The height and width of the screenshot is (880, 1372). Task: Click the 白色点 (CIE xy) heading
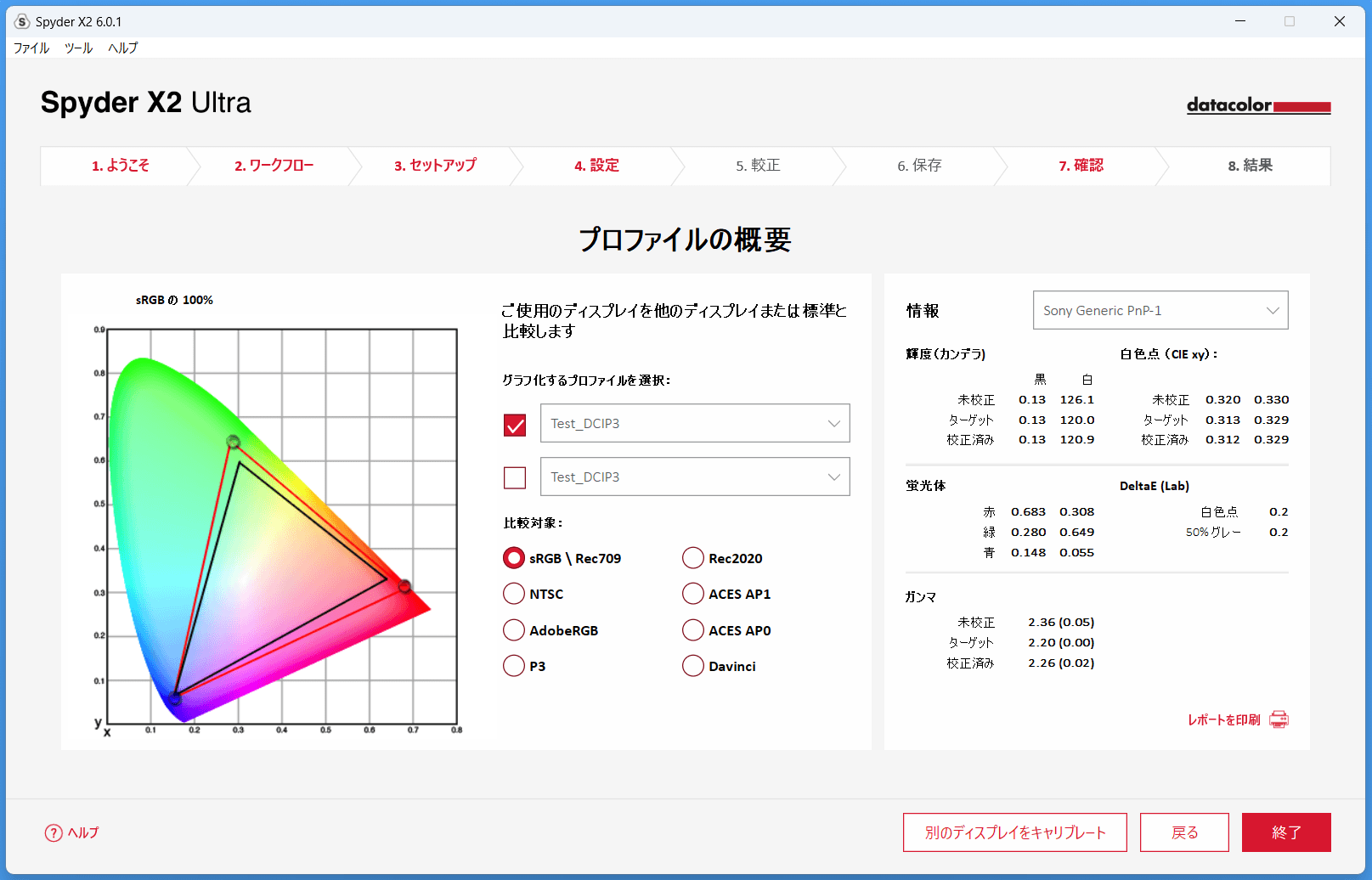pyautogui.click(x=1169, y=354)
